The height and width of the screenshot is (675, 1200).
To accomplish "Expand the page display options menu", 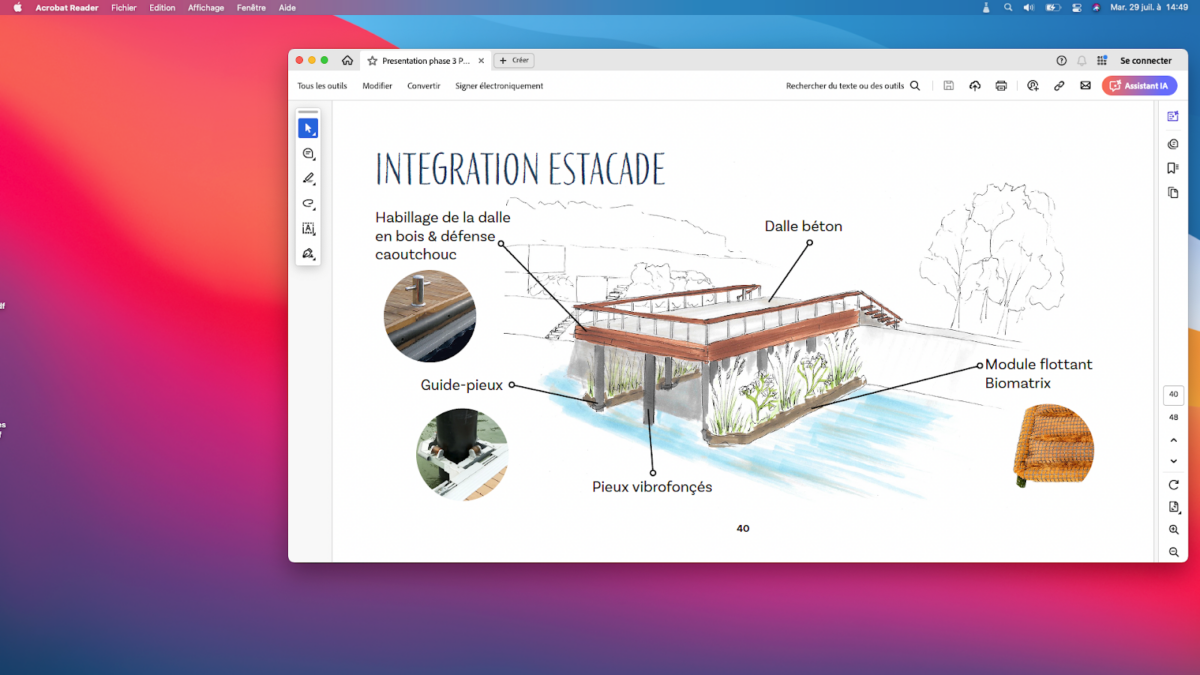I will [1174, 508].
